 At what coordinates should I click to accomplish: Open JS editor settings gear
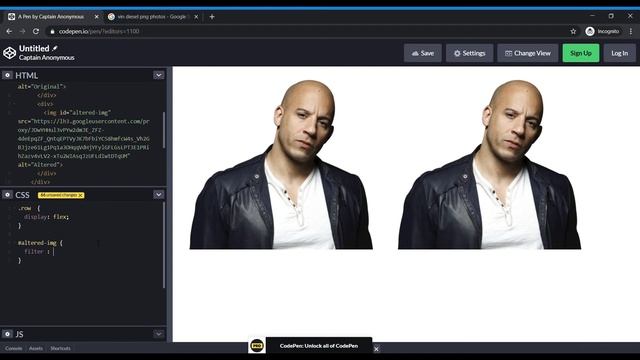(7, 334)
